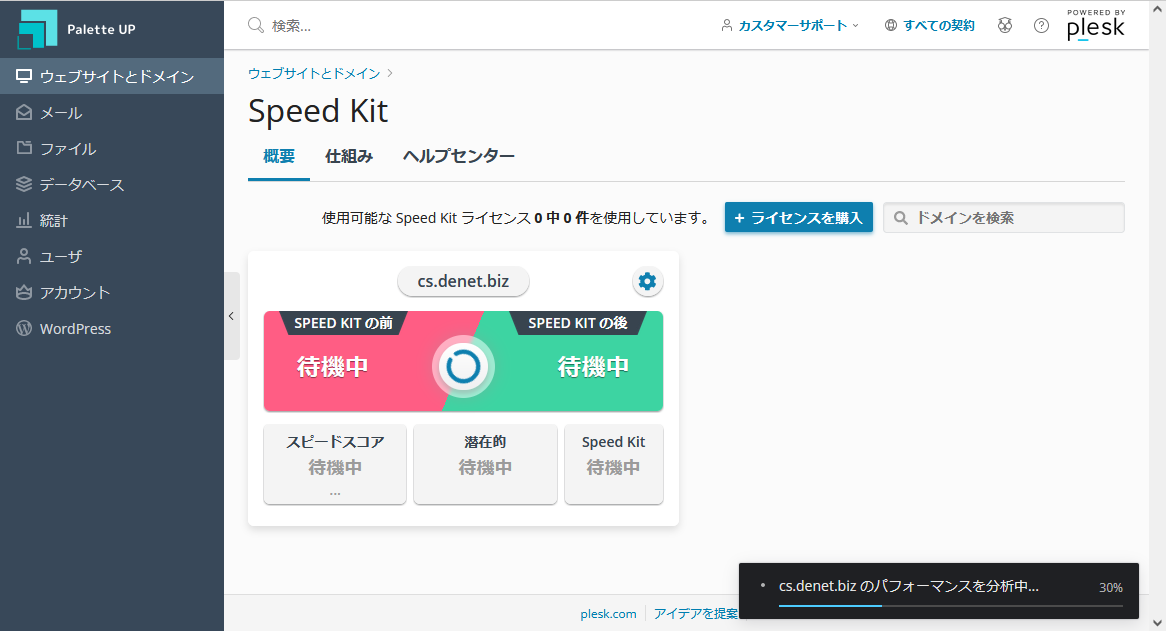Open the 潜在的 card
1166x631 pixels.
click(486, 465)
